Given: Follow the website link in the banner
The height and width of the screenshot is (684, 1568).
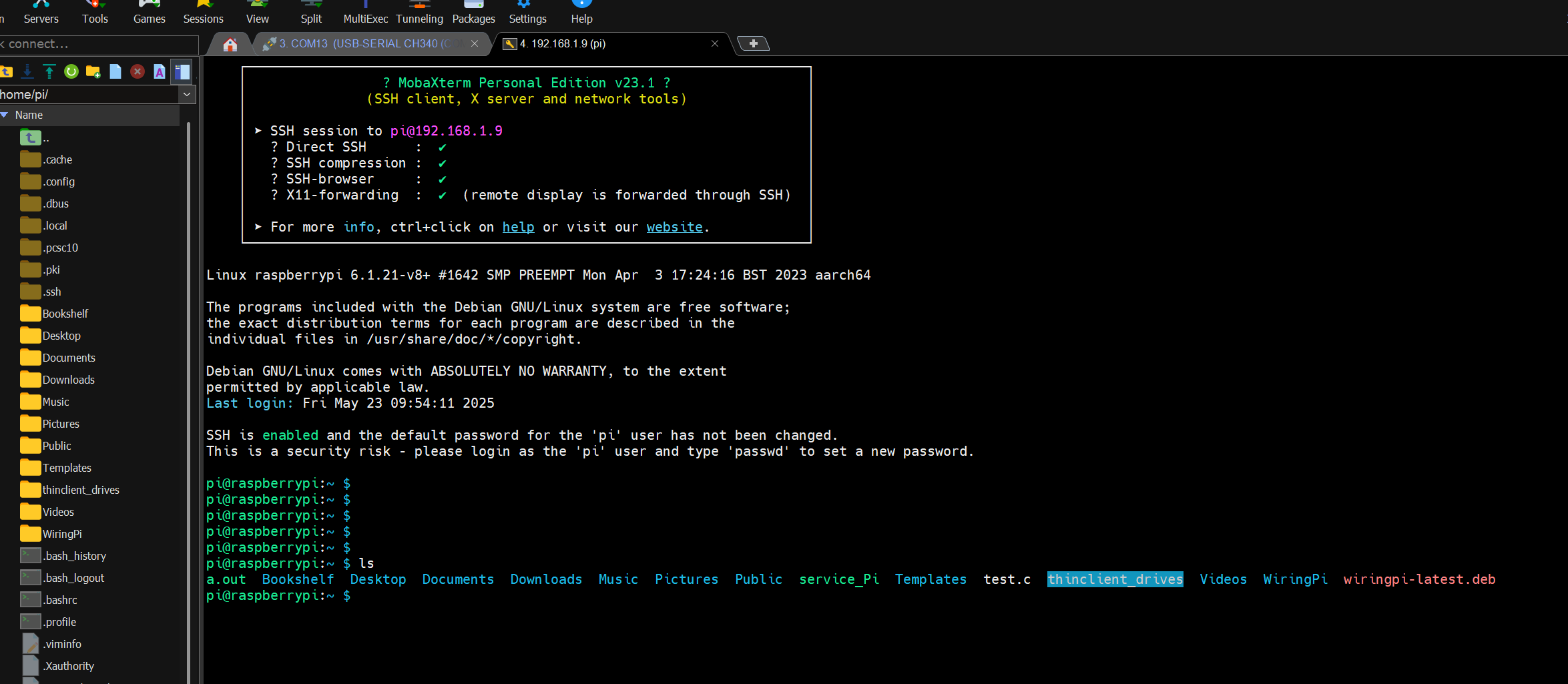Looking at the screenshot, I should 674,227.
